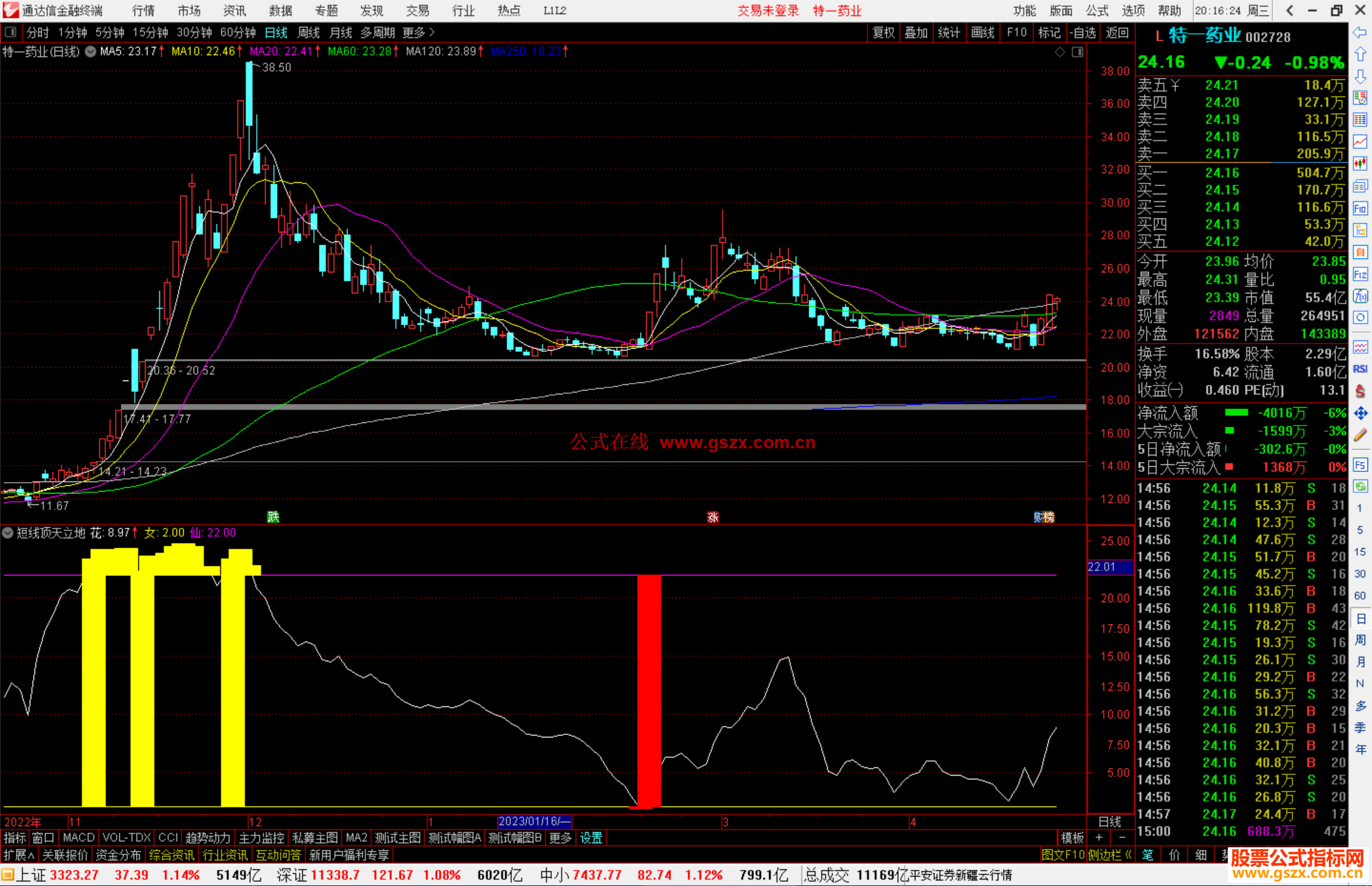Open the f(x) formula sidebar icon

(1360, 296)
